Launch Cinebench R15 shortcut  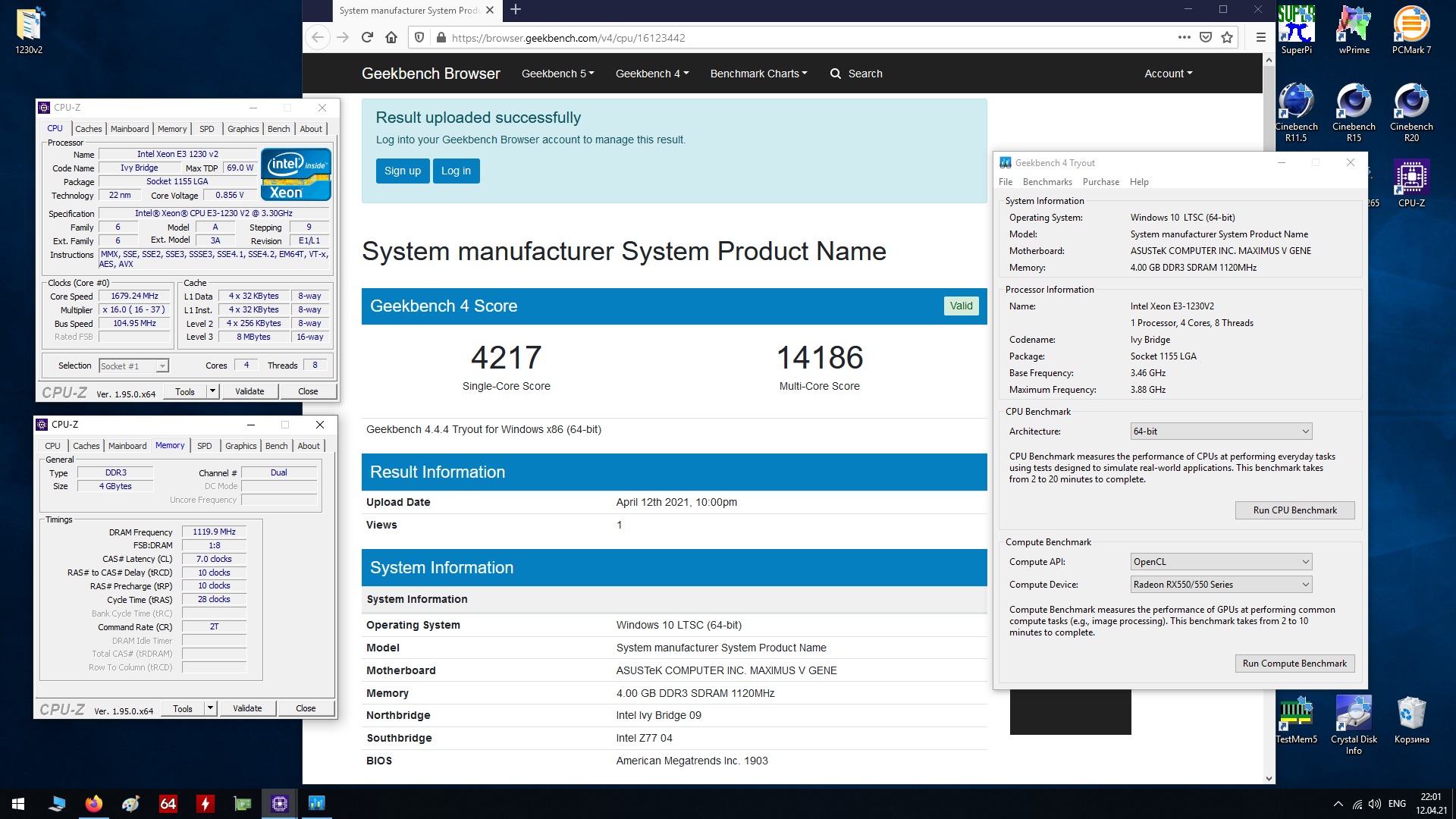click(x=1354, y=112)
